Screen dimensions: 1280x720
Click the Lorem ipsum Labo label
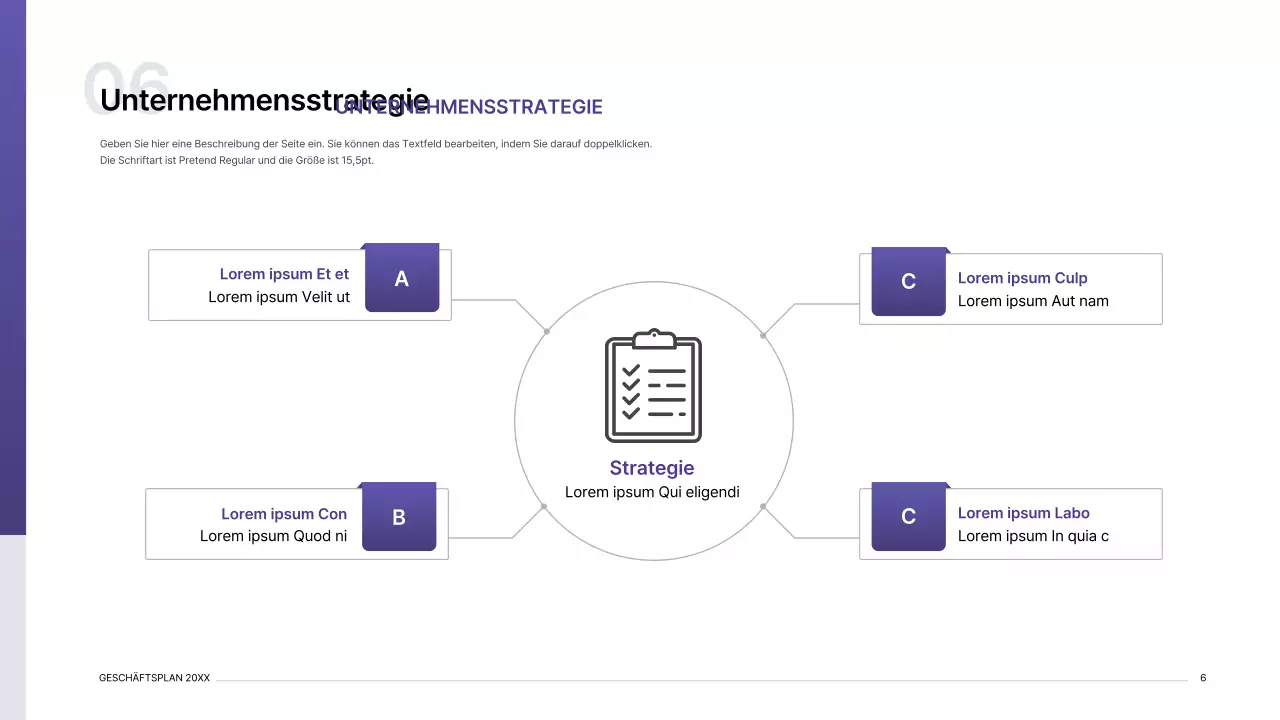click(1024, 513)
